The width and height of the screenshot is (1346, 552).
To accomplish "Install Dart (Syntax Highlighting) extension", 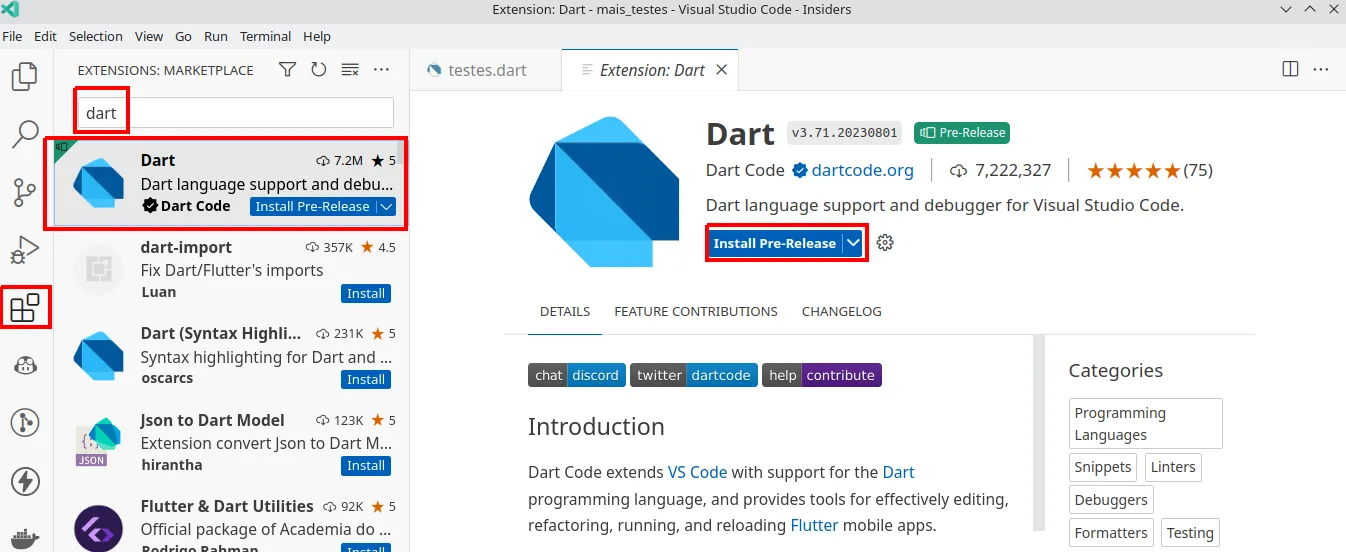I will point(366,379).
